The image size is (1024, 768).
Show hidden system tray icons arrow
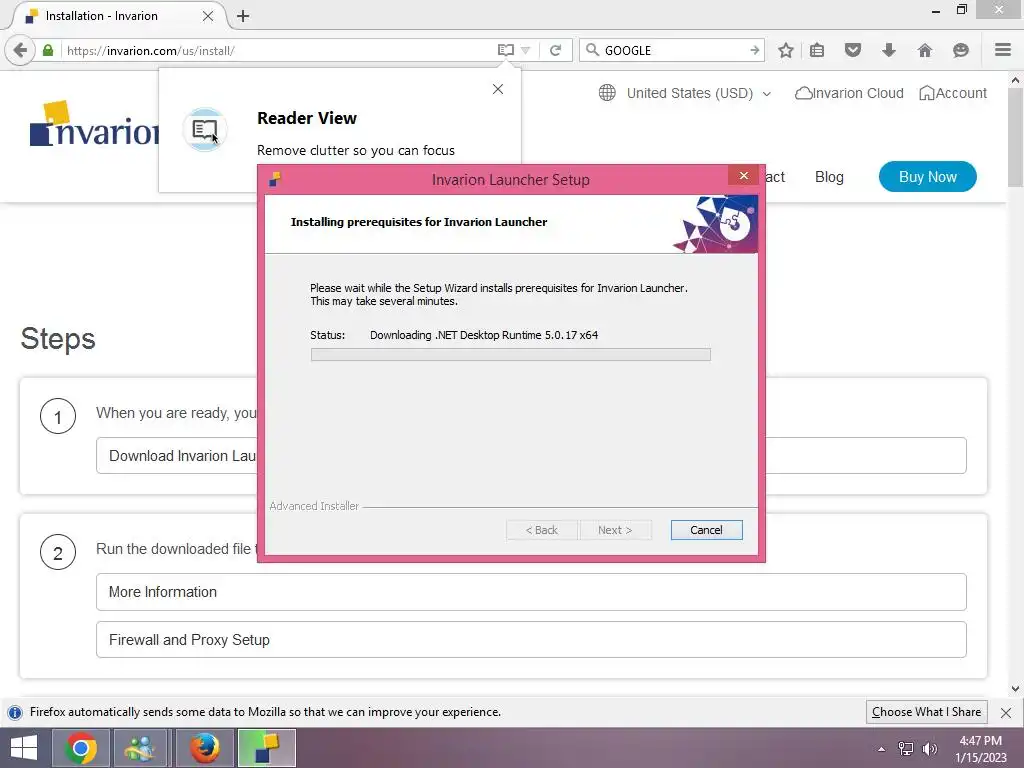pos(882,749)
